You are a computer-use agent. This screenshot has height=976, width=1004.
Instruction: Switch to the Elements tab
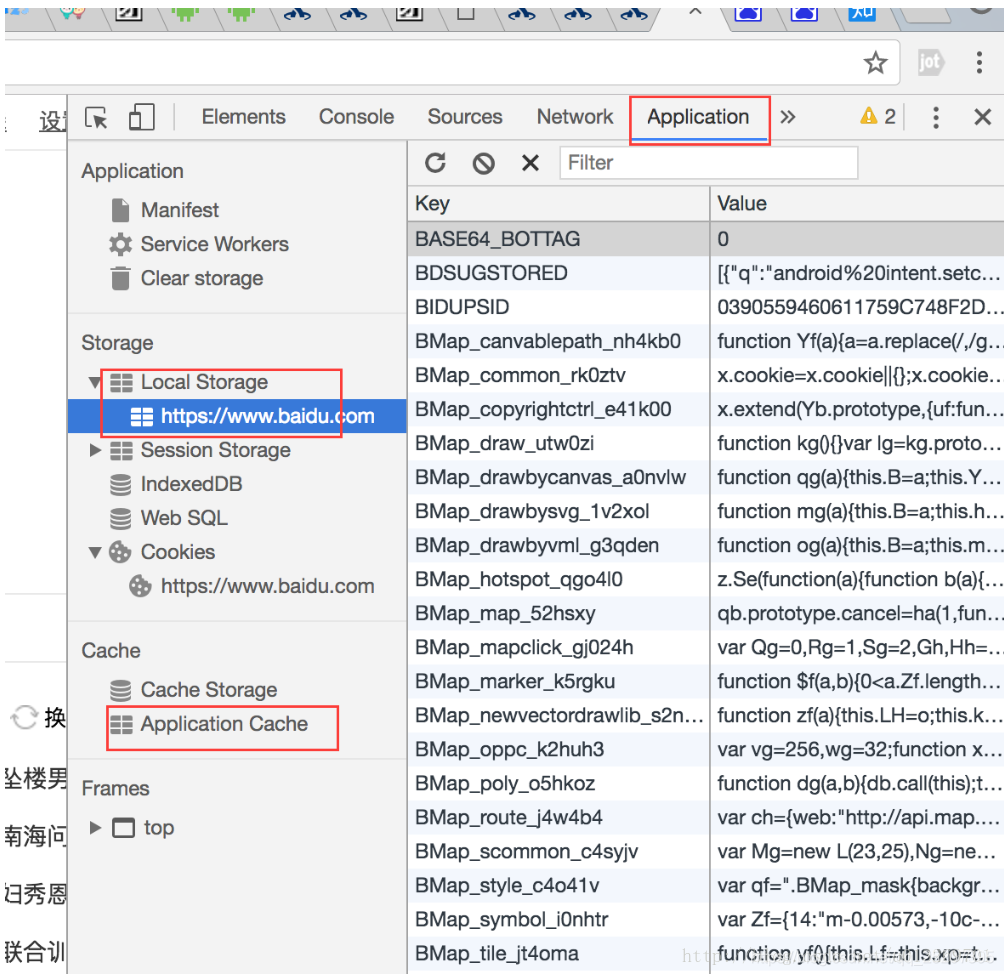tap(243, 117)
